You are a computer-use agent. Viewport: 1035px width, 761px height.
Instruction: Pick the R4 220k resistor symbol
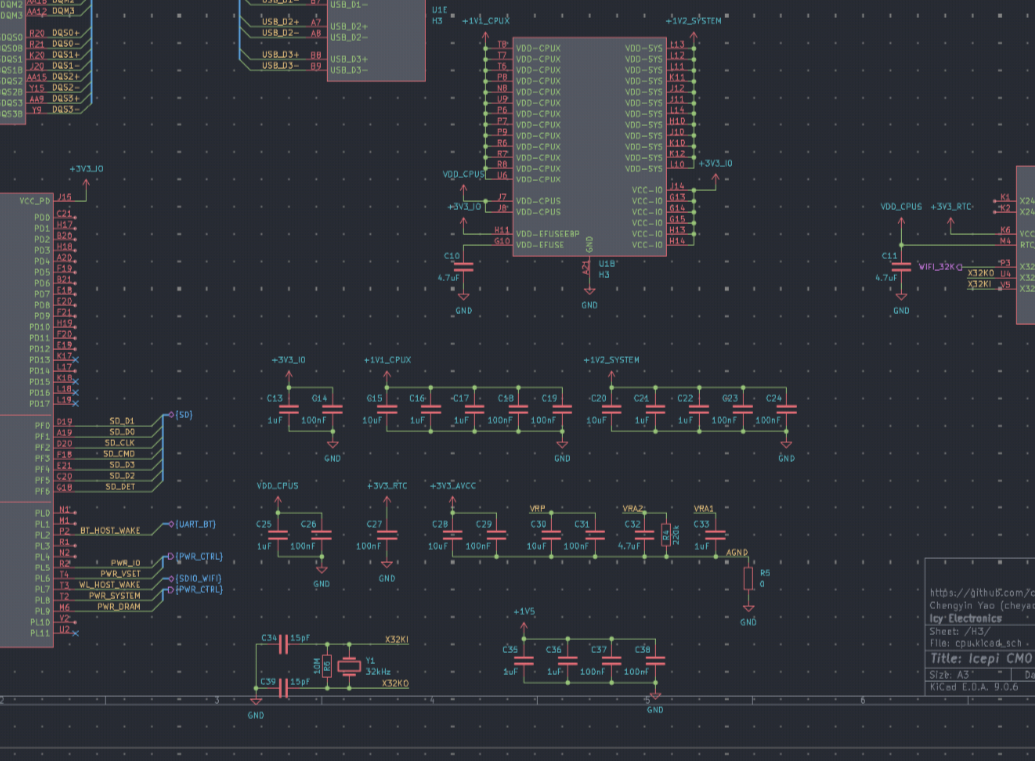click(663, 534)
